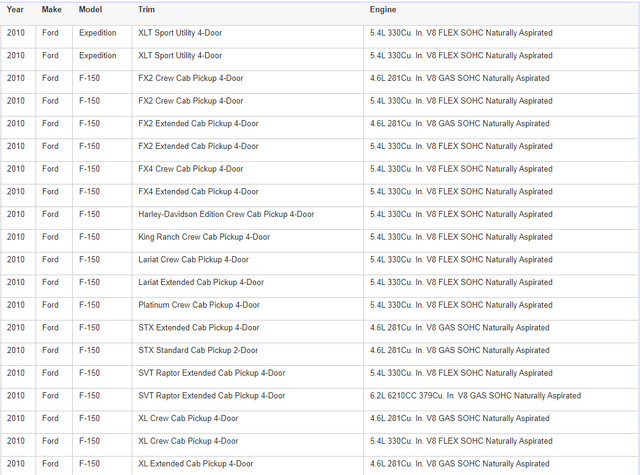
Task: Click F-150 in FX4 Extended Cab row
Action: pos(89,191)
